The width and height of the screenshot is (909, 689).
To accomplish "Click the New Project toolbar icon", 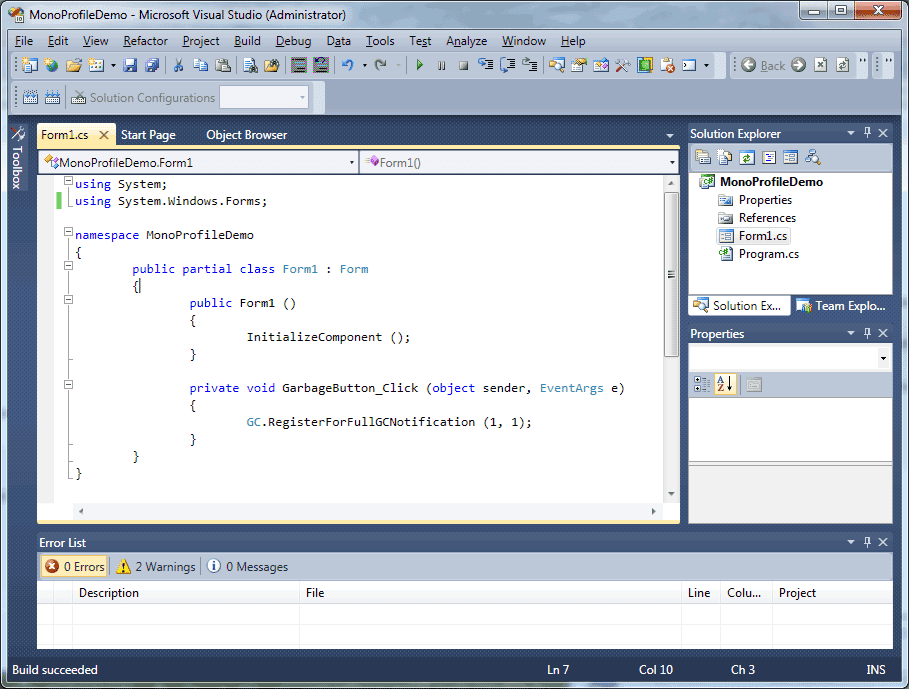I will click(30, 65).
